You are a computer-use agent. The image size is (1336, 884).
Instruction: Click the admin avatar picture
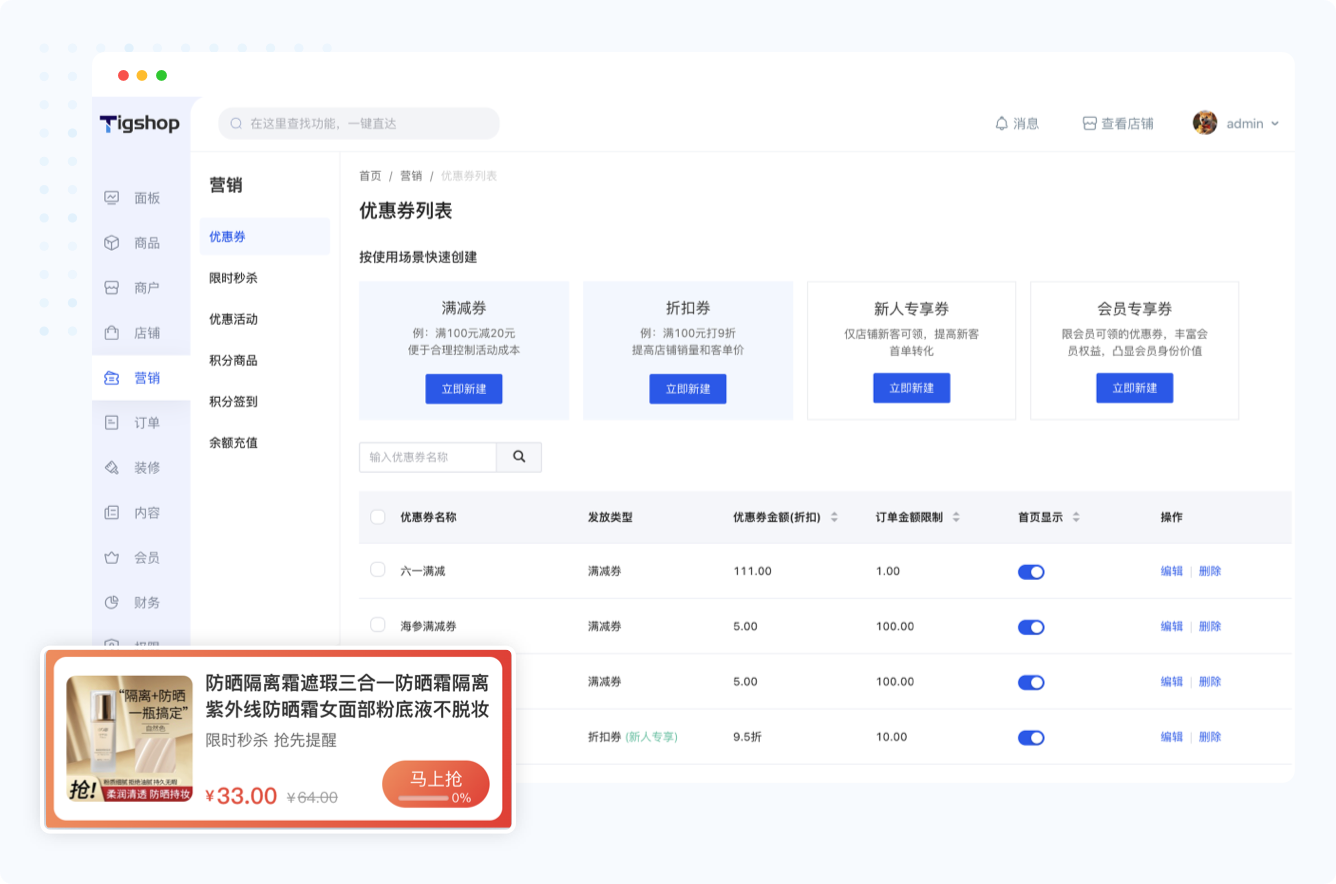click(x=1204, y=123)
